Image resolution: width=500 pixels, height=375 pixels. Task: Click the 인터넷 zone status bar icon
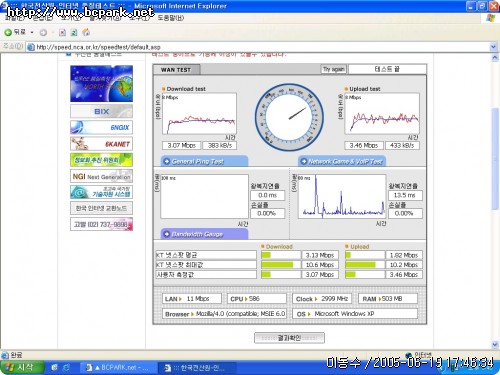pos(408,355)
